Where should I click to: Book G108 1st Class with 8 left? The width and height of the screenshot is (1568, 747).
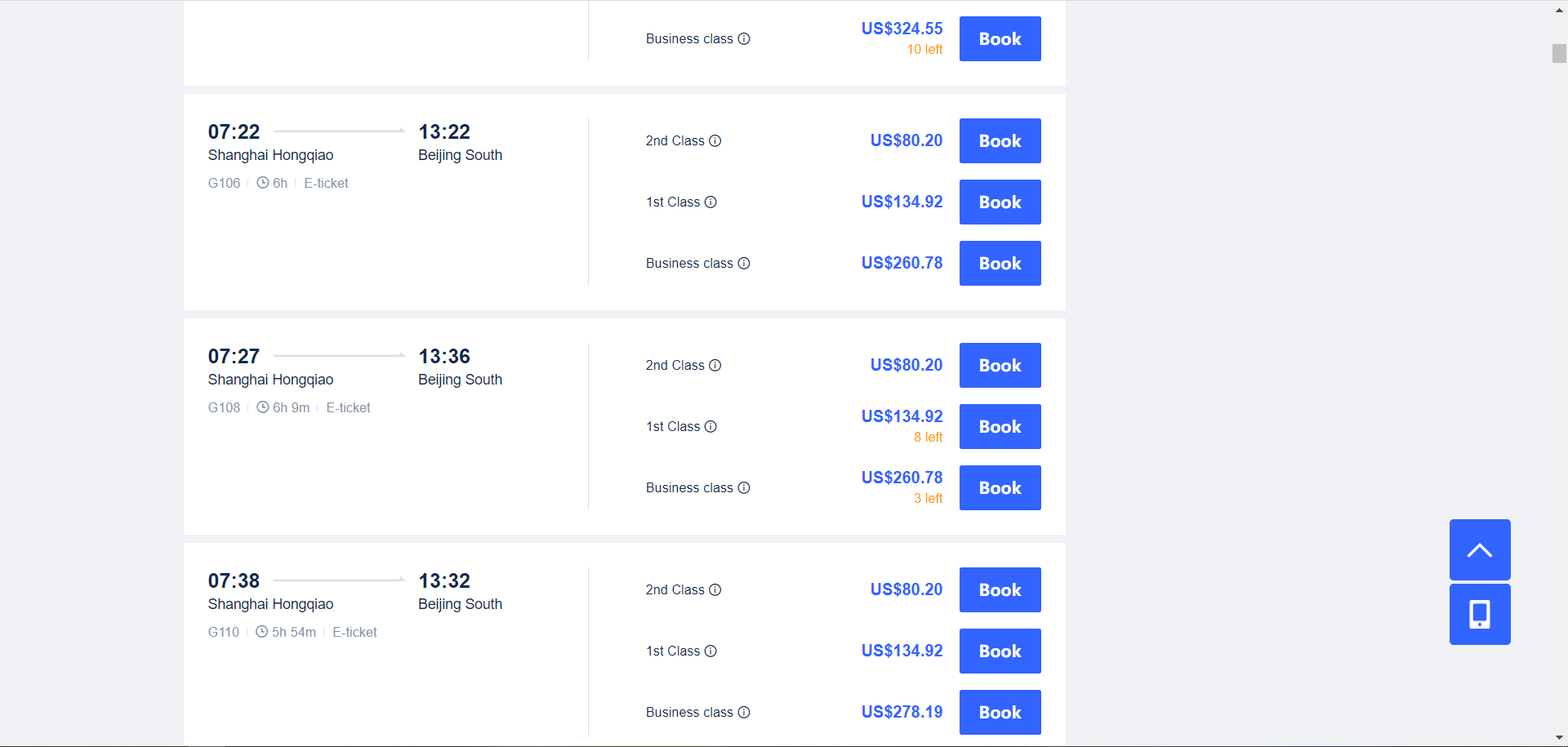(x=1000, y=426)
